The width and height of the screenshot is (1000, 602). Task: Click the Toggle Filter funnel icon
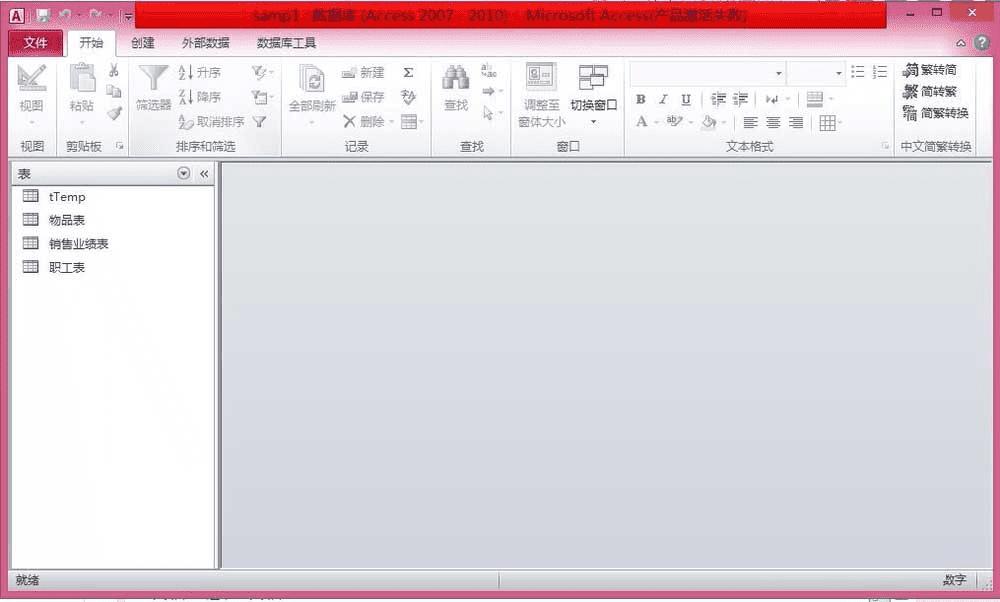pyautogui.click(x=259, y=121)
